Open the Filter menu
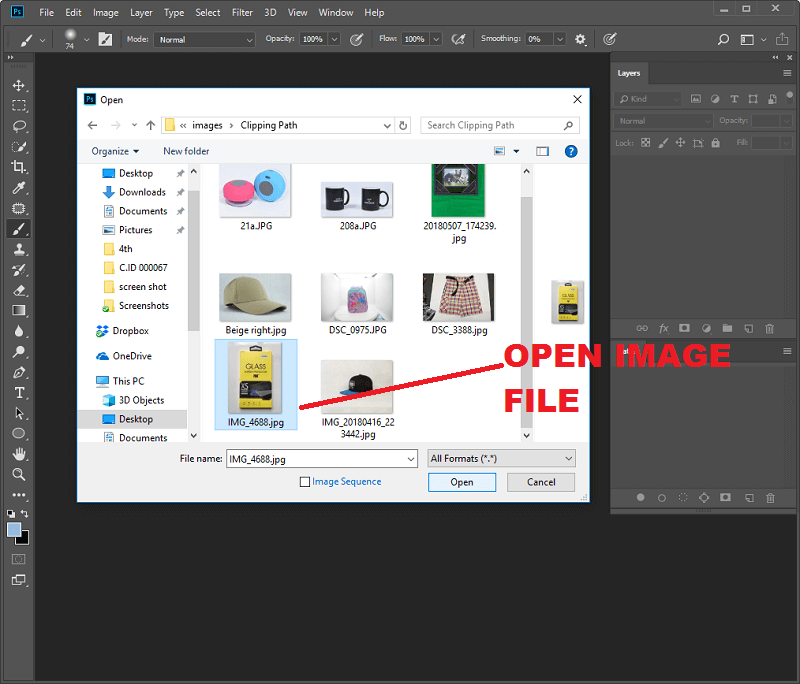Screen dimensions: 800x684 point(242,13)
